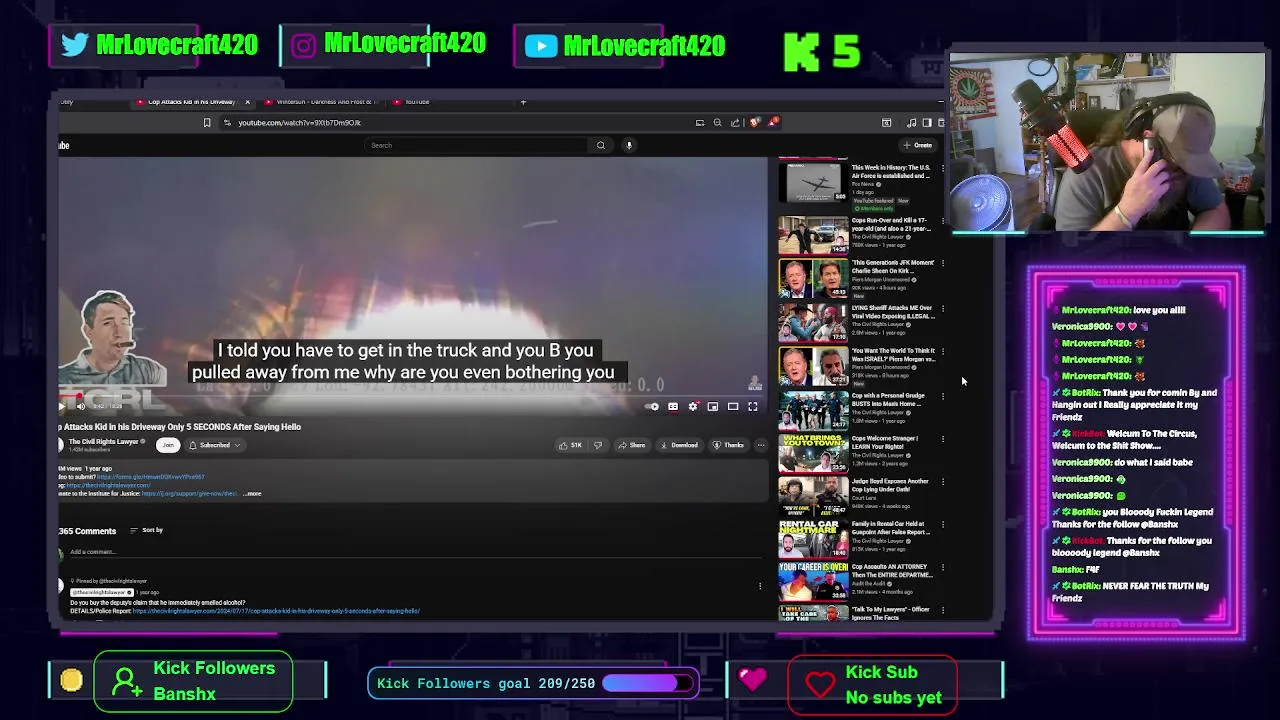
Task: Click the picture-in-picture icon in address bar
Action: 700,123
